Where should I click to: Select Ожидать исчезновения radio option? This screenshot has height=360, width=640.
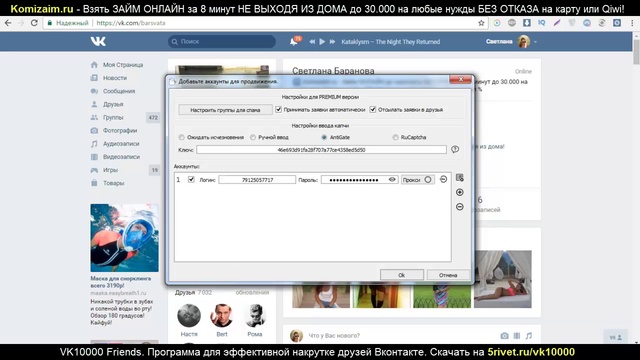pyautogui.click(x=182, y=137)
